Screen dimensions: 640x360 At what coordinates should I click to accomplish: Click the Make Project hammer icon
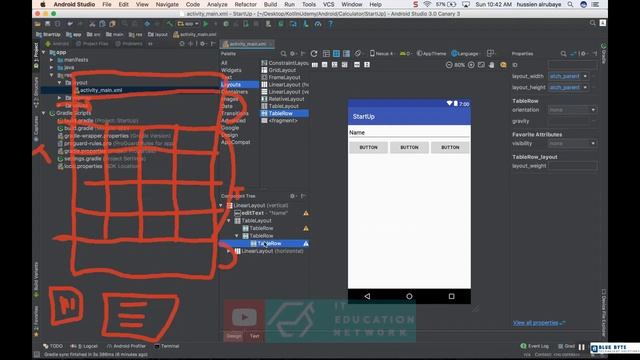click(170, 24)
